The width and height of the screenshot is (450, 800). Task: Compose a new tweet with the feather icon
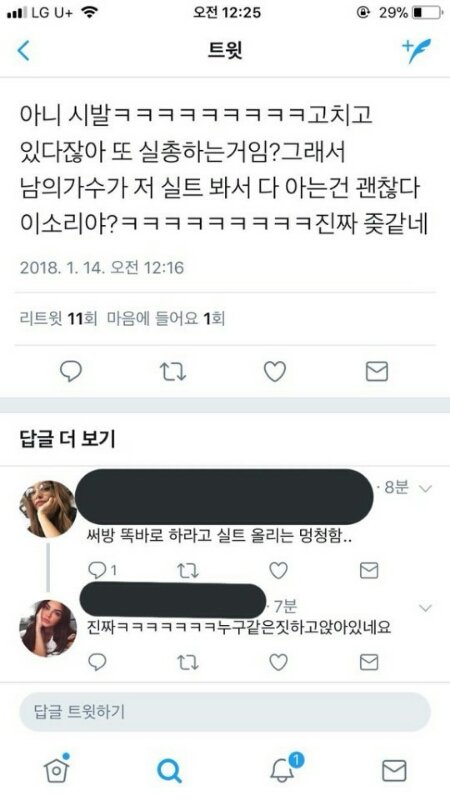coord(416,51)
